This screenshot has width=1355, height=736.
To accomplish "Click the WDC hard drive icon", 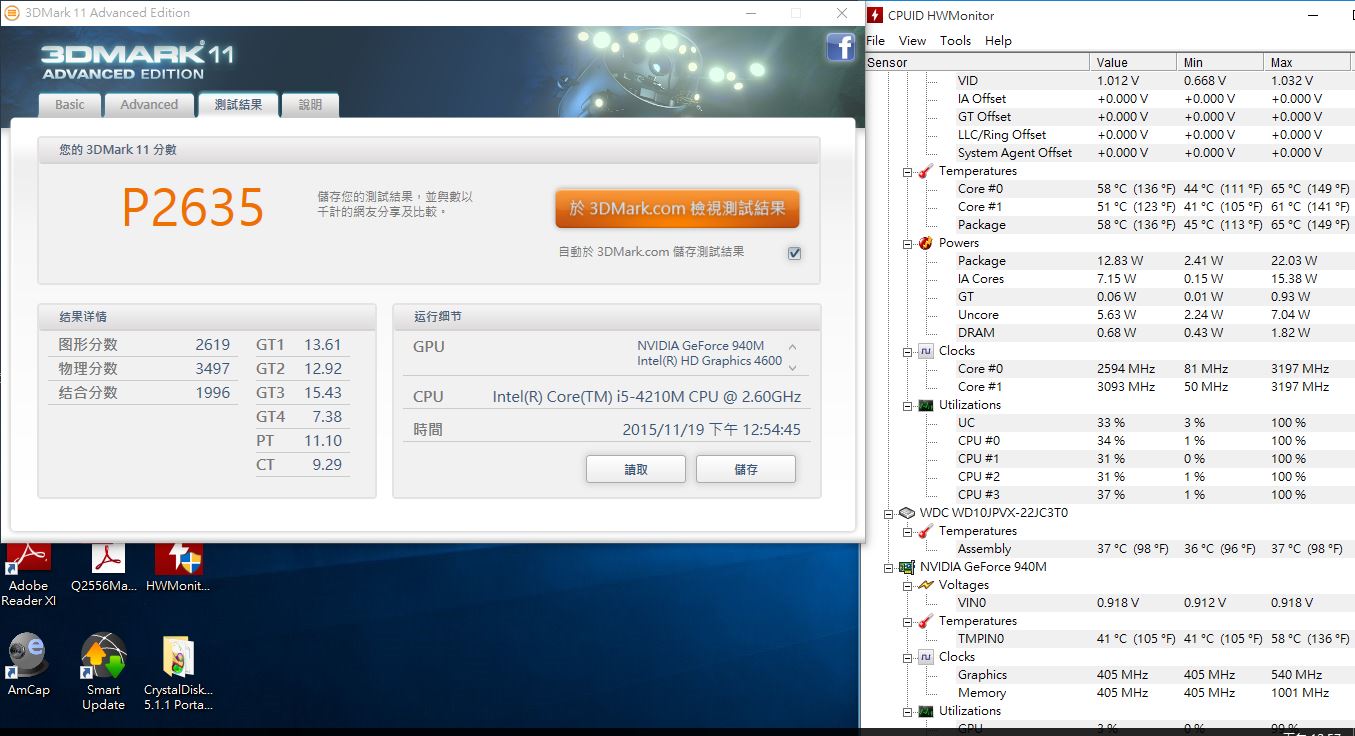I will pyautogui.click(x=907, y=513).
